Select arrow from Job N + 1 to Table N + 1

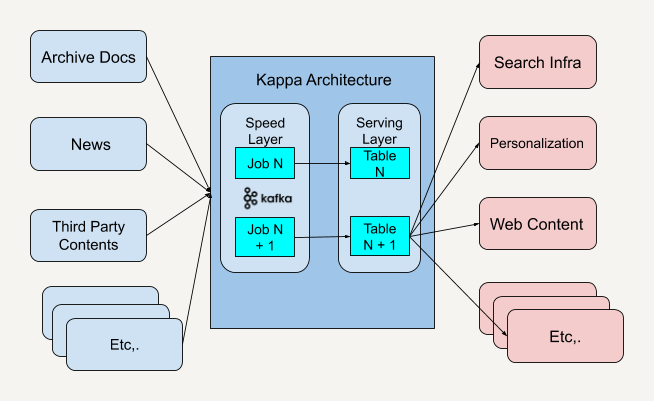pyautogui.click(x=320, y=237)
